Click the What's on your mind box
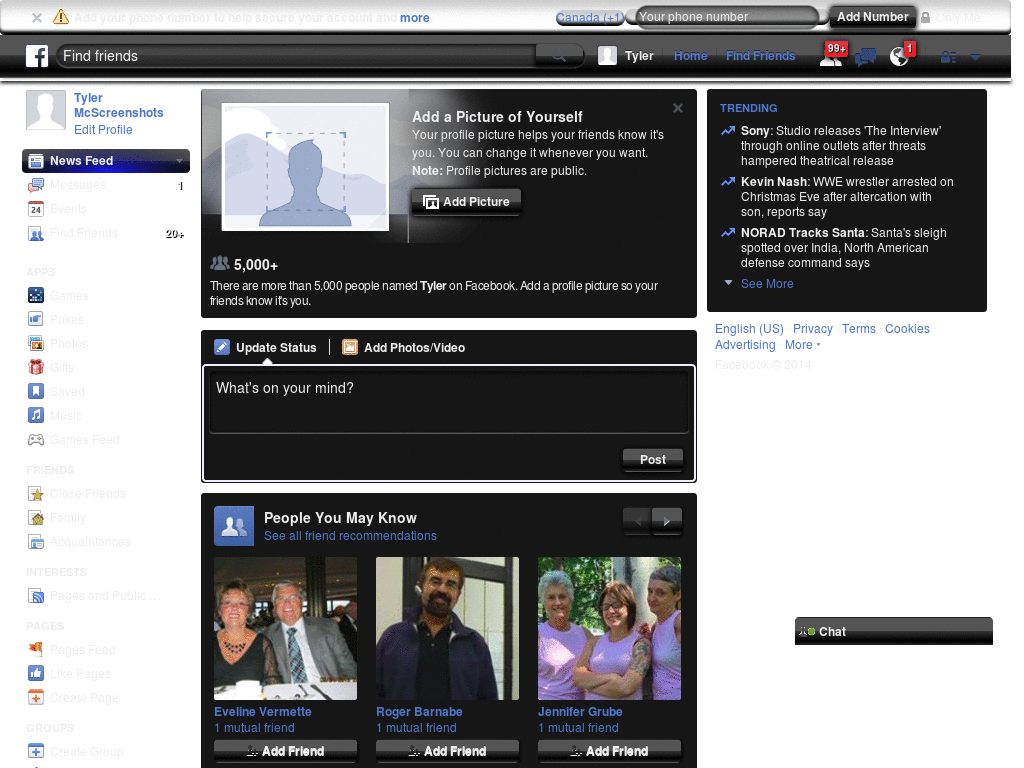 [449, 400]
